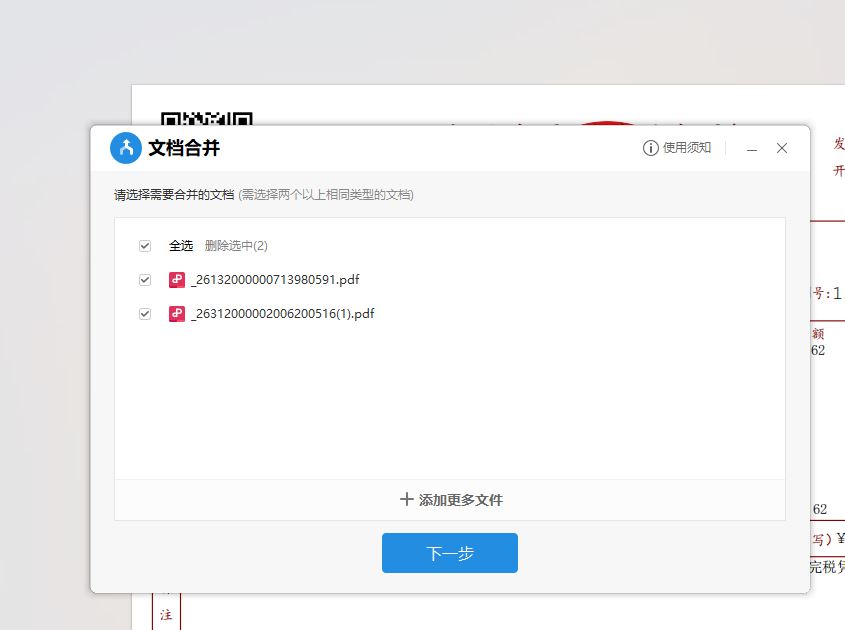Uncheck _26132000000713980591.pdf file checkbox
The width and height of the screenshot is (845, 630).
[145, 281]
